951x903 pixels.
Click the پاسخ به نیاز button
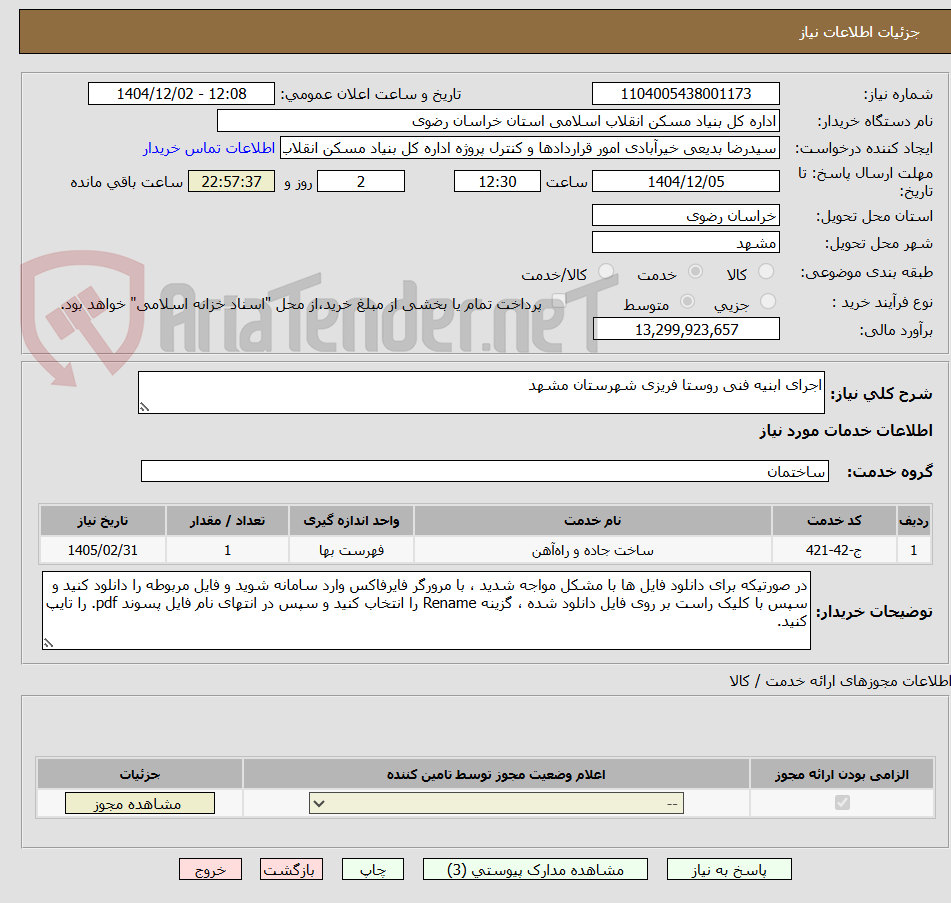[729, 870]
